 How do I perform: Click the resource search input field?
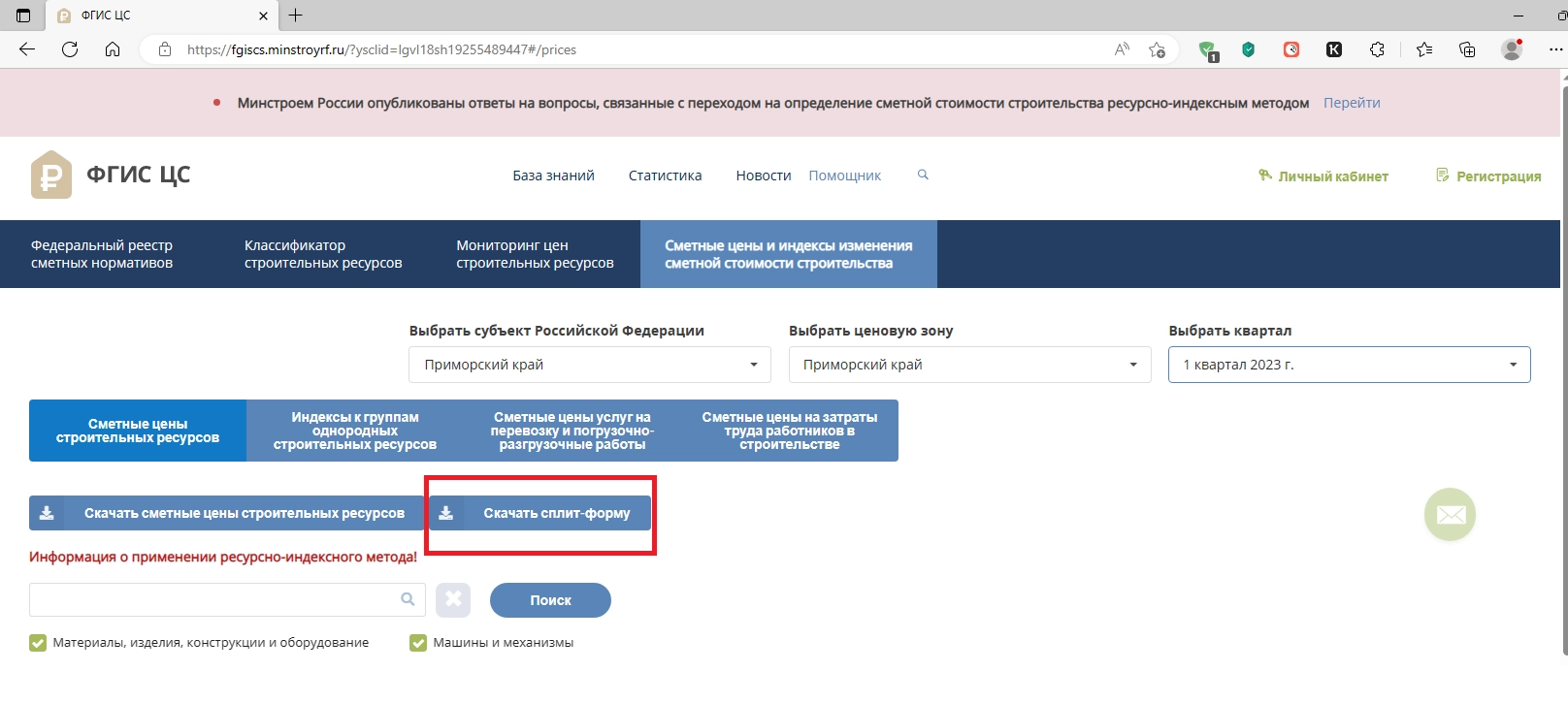[x=213, y=600]
